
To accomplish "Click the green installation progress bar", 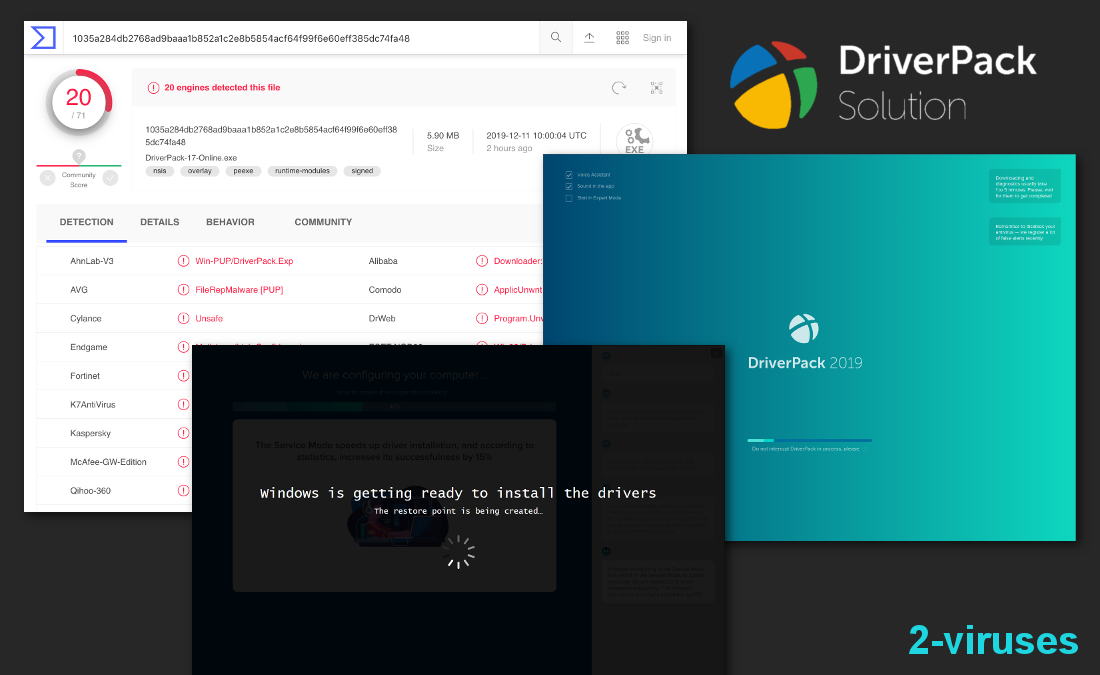I will pos(300,406).
